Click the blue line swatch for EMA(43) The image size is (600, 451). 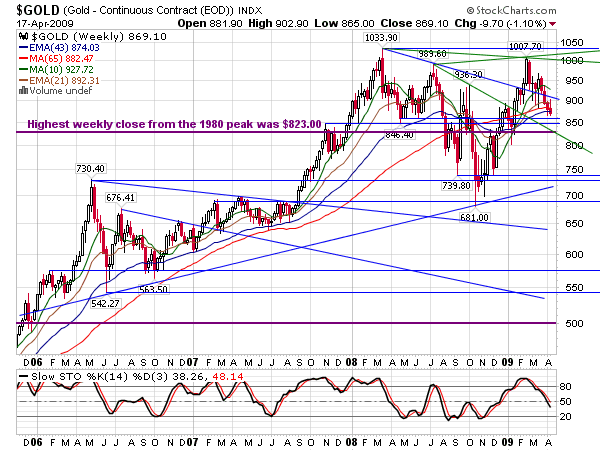point(23,48)
